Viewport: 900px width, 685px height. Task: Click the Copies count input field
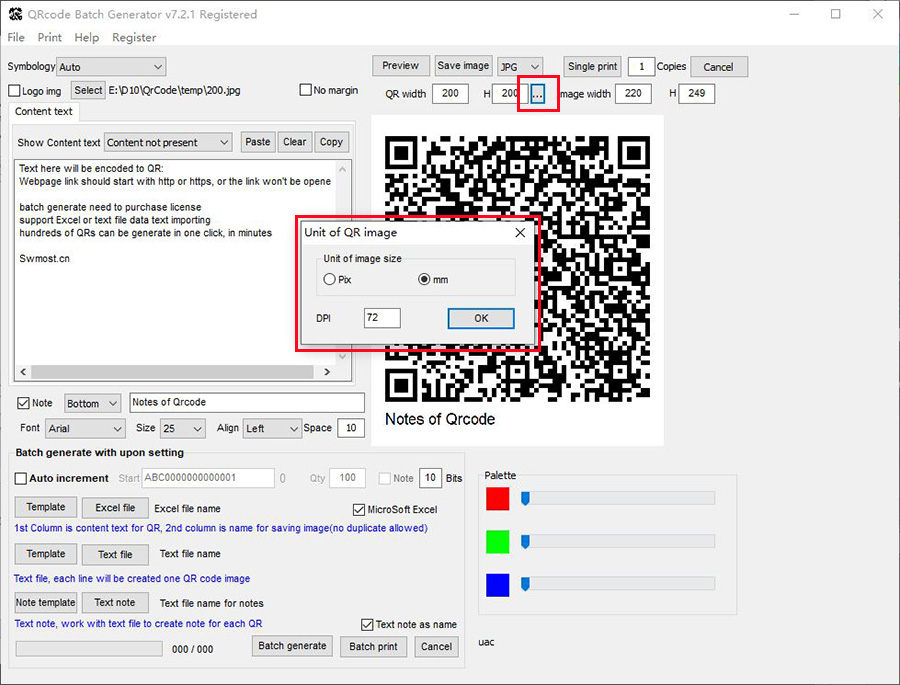coord(641,67)
